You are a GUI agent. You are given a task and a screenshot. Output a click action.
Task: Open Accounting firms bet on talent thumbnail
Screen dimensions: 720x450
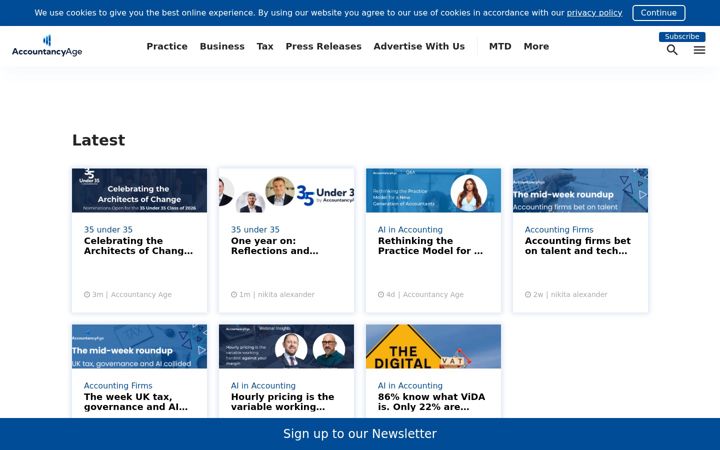pyautogui.click(x=580, y=190)
